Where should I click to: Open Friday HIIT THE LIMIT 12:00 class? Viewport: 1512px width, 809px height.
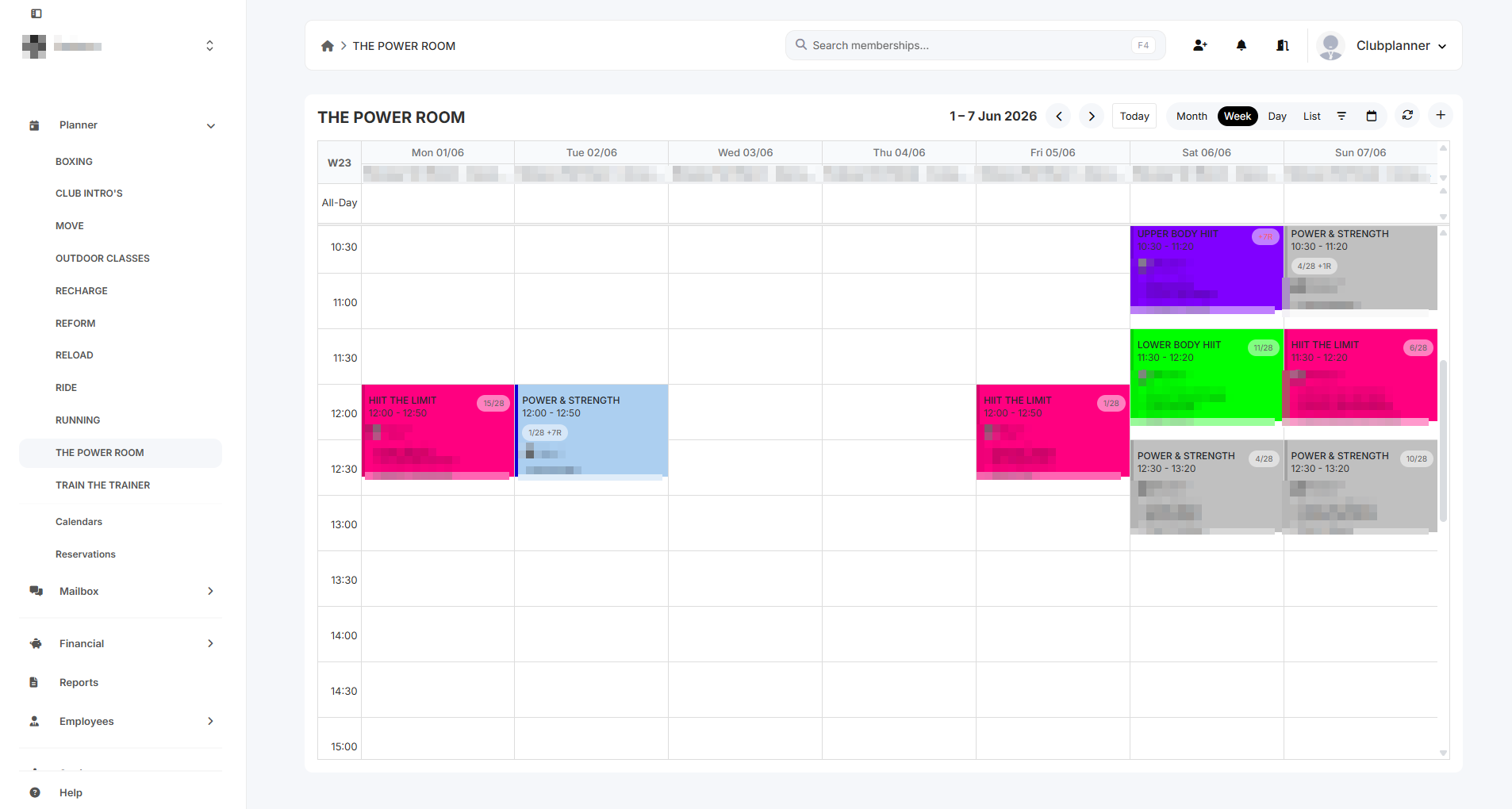[1053, 432]
